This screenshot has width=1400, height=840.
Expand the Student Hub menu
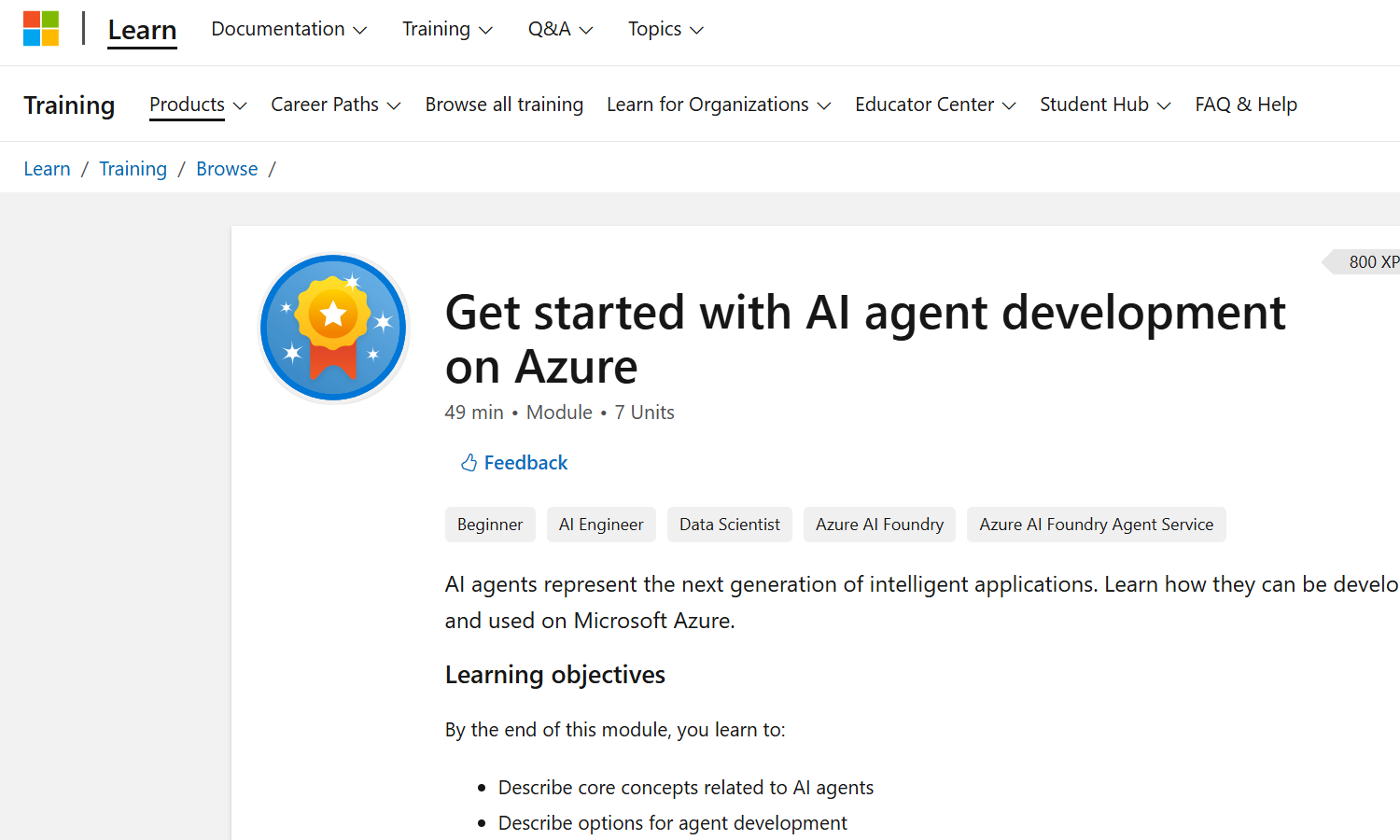click(x=1105, y=105)
